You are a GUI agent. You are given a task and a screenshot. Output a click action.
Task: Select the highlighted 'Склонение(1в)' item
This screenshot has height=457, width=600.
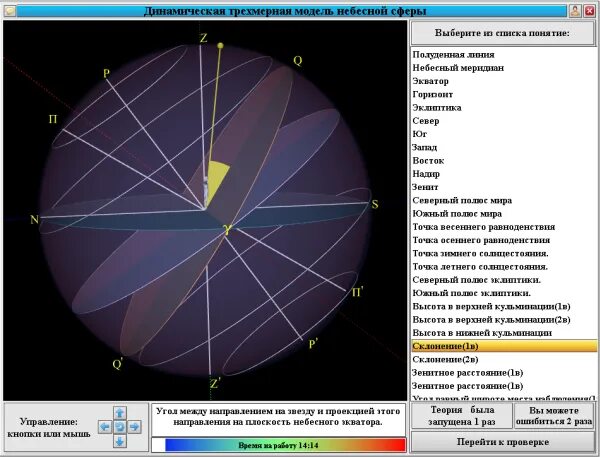pyautogui.click(x=504, y=346)
